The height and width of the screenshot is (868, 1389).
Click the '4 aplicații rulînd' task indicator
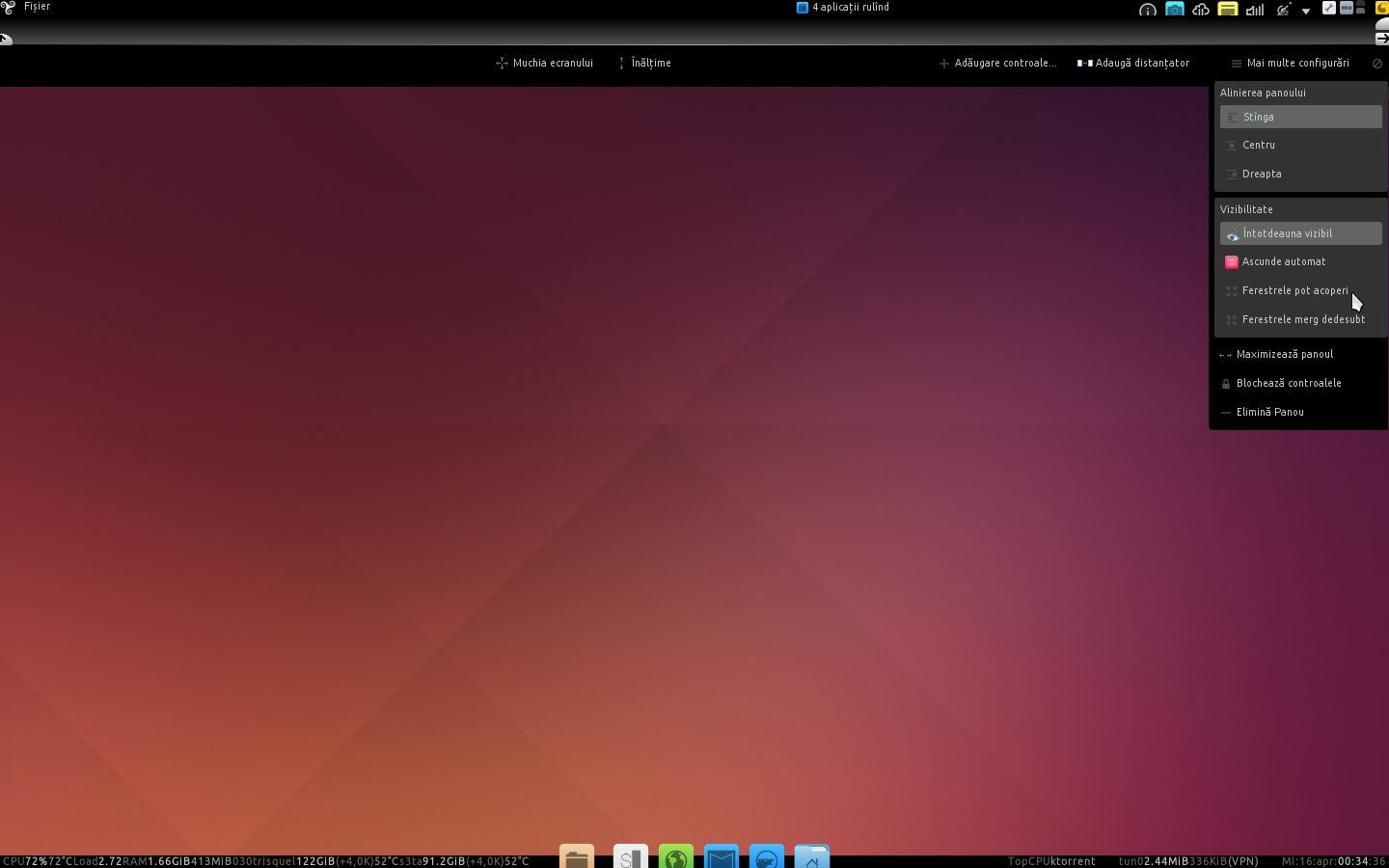pyautogui.click(x=843, y=7)
